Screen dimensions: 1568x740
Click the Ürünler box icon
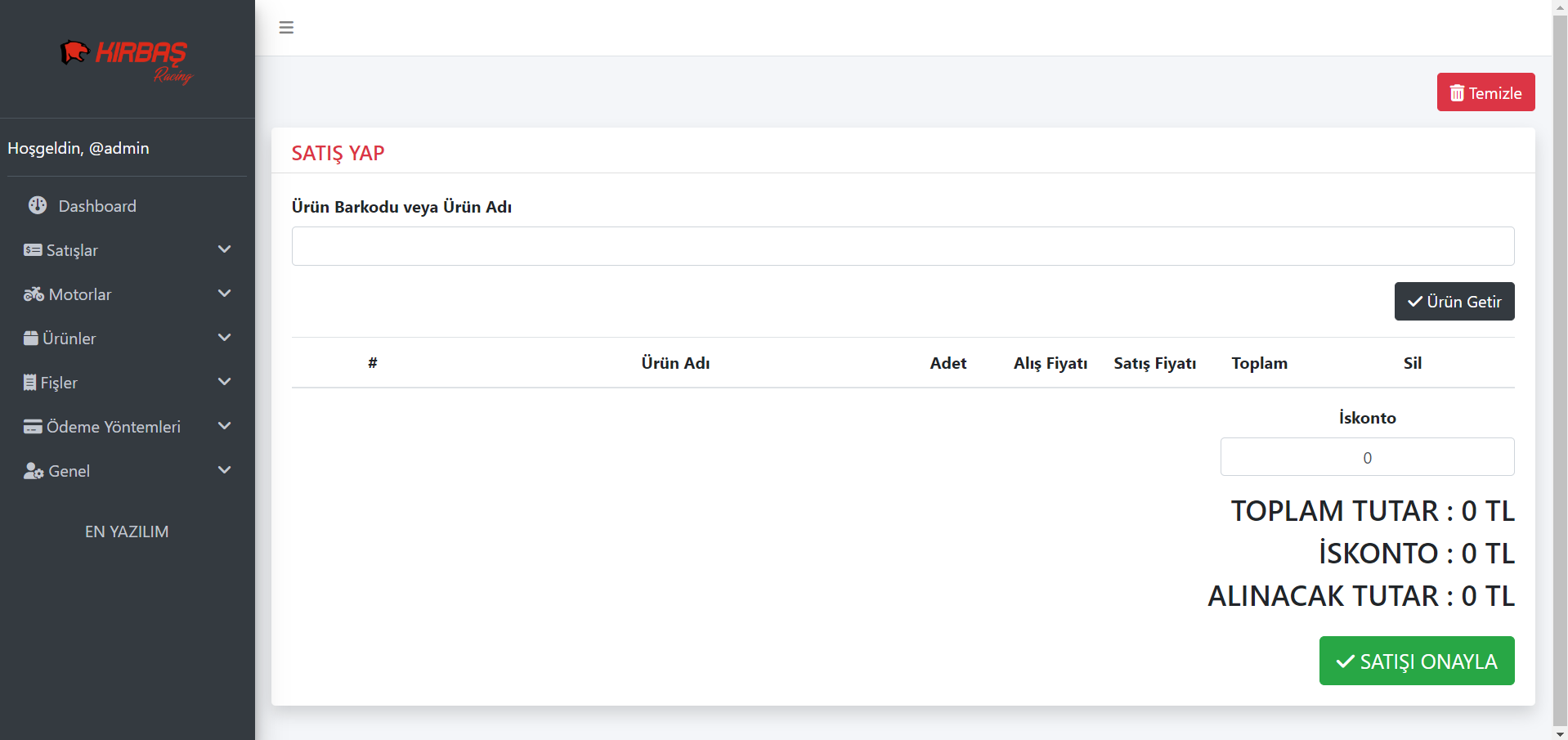(31, 339)
